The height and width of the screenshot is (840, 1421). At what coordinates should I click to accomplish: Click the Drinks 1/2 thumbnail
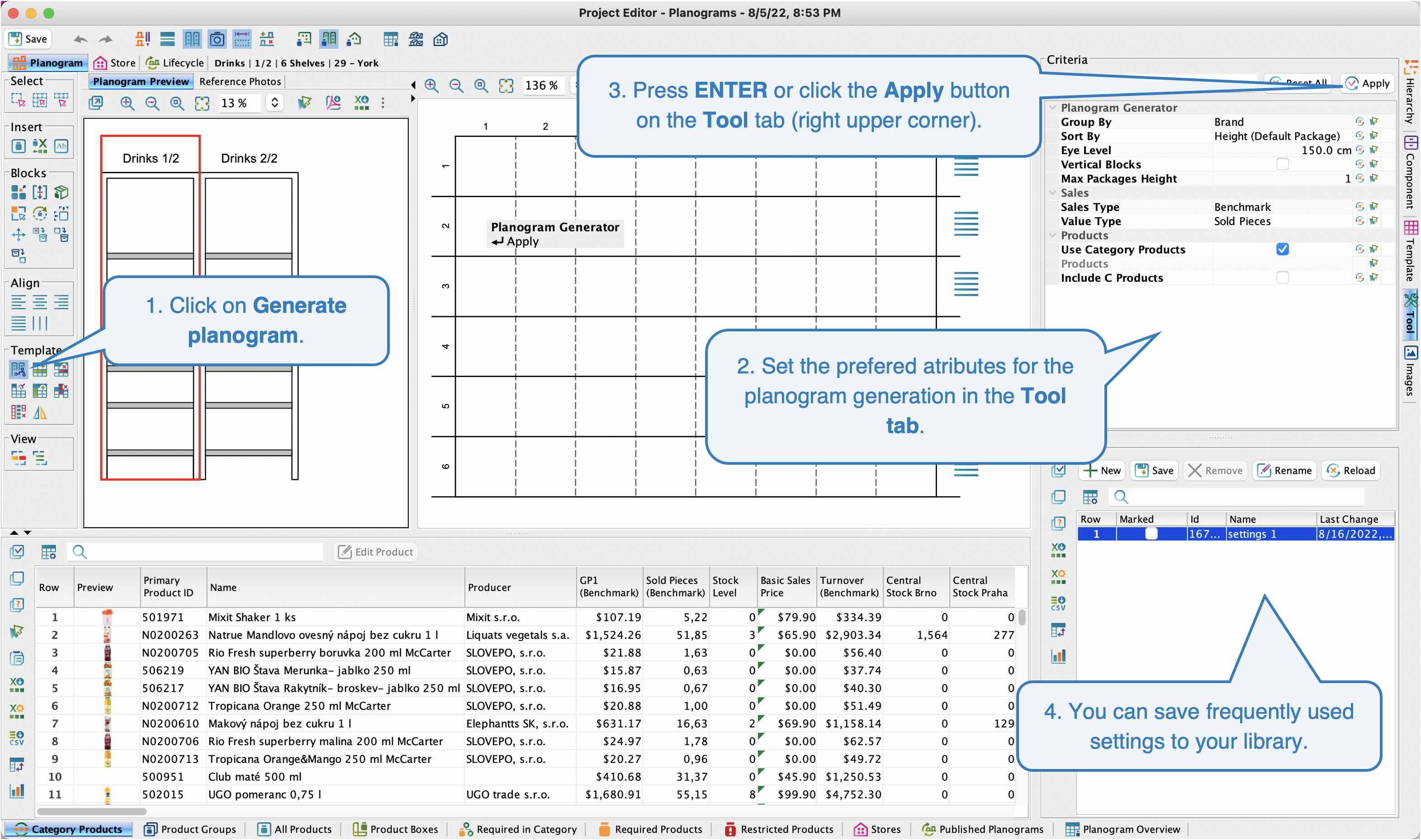click(151, 307)
